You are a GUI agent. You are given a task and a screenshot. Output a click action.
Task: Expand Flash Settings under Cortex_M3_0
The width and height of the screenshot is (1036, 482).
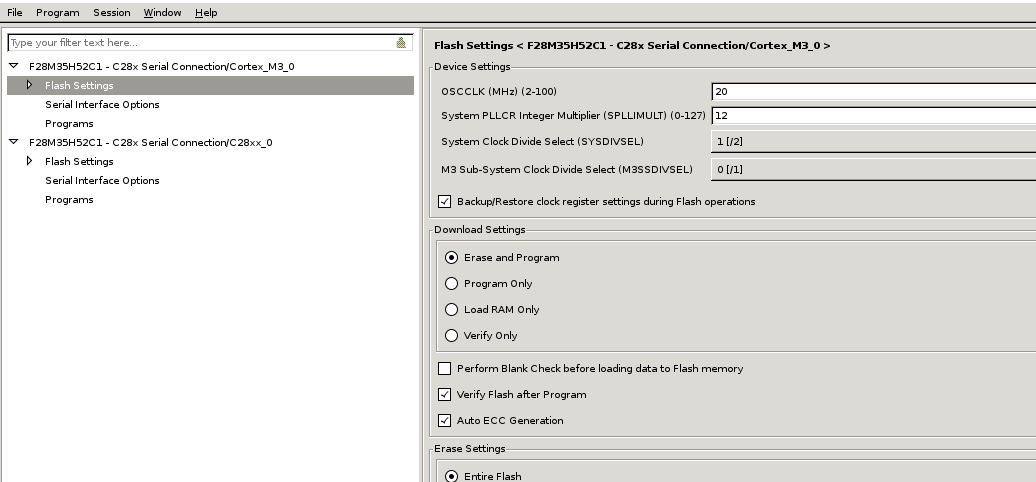tap(29, 85)
